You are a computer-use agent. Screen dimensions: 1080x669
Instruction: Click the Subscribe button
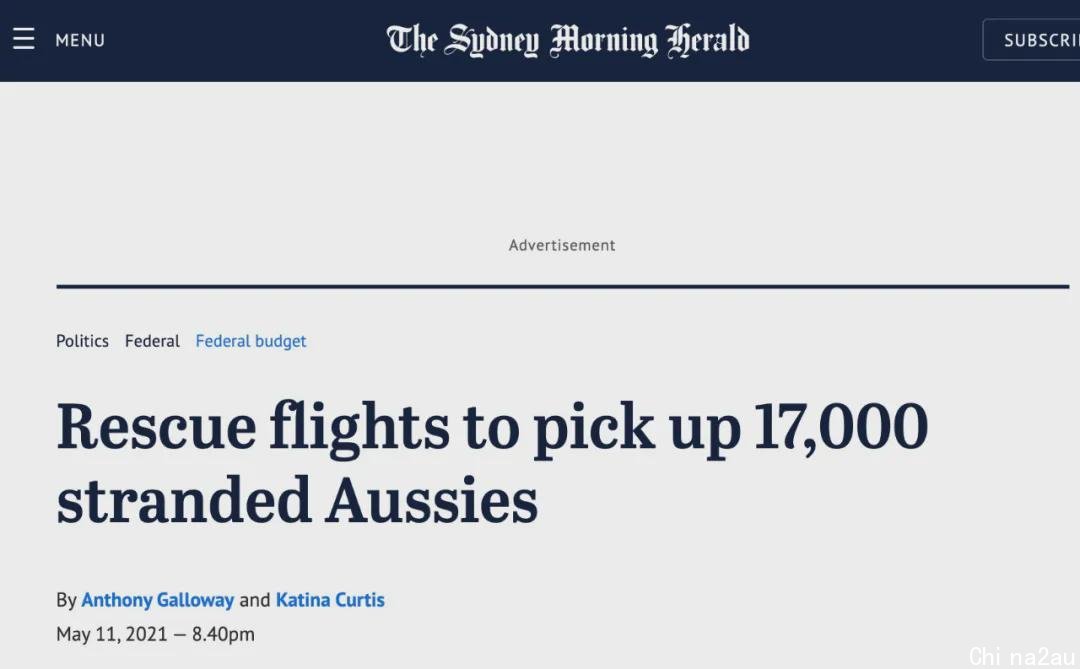tap(1031, 40)
